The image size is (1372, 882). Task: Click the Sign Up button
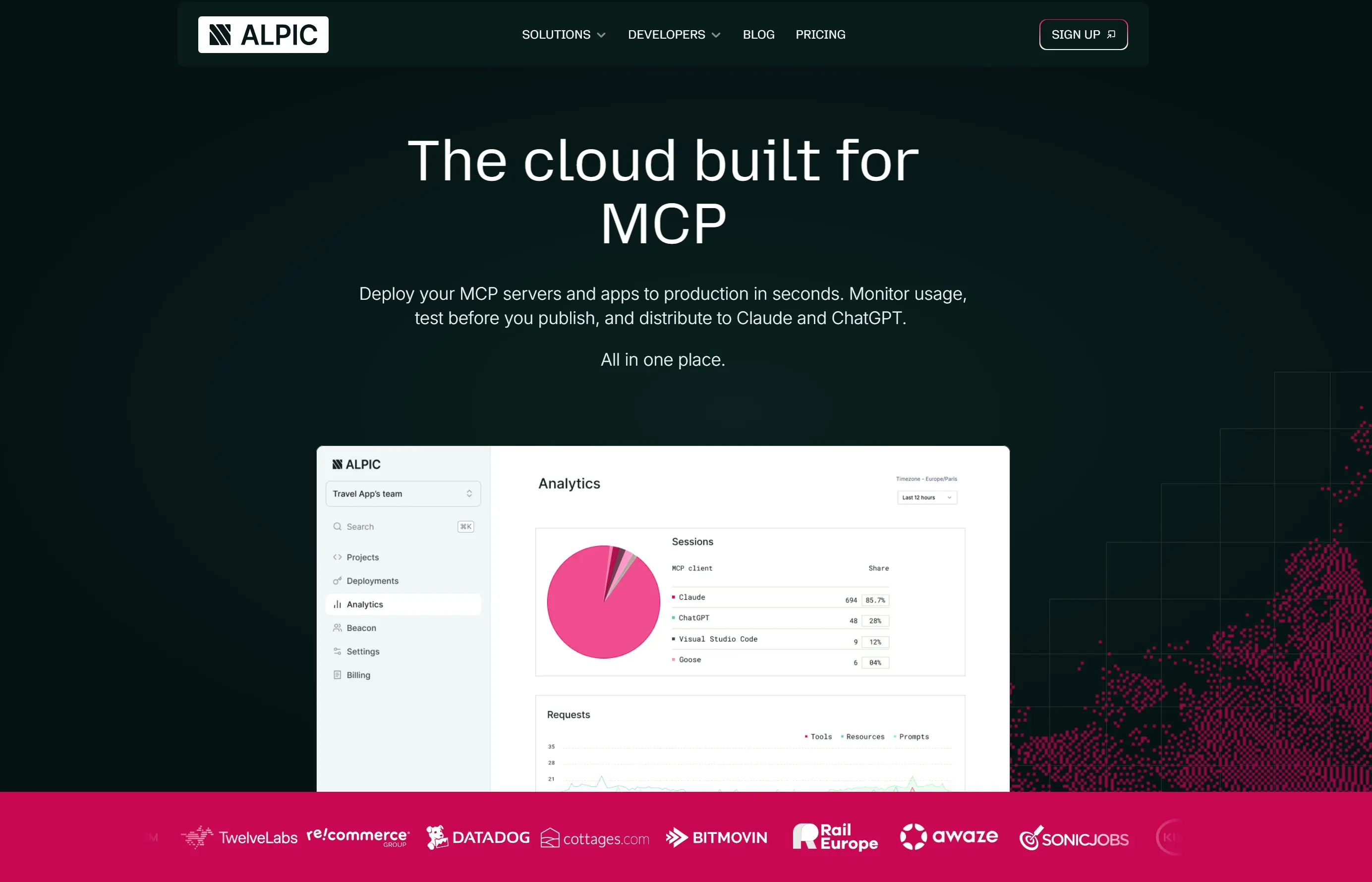[x=1084, y=35]
